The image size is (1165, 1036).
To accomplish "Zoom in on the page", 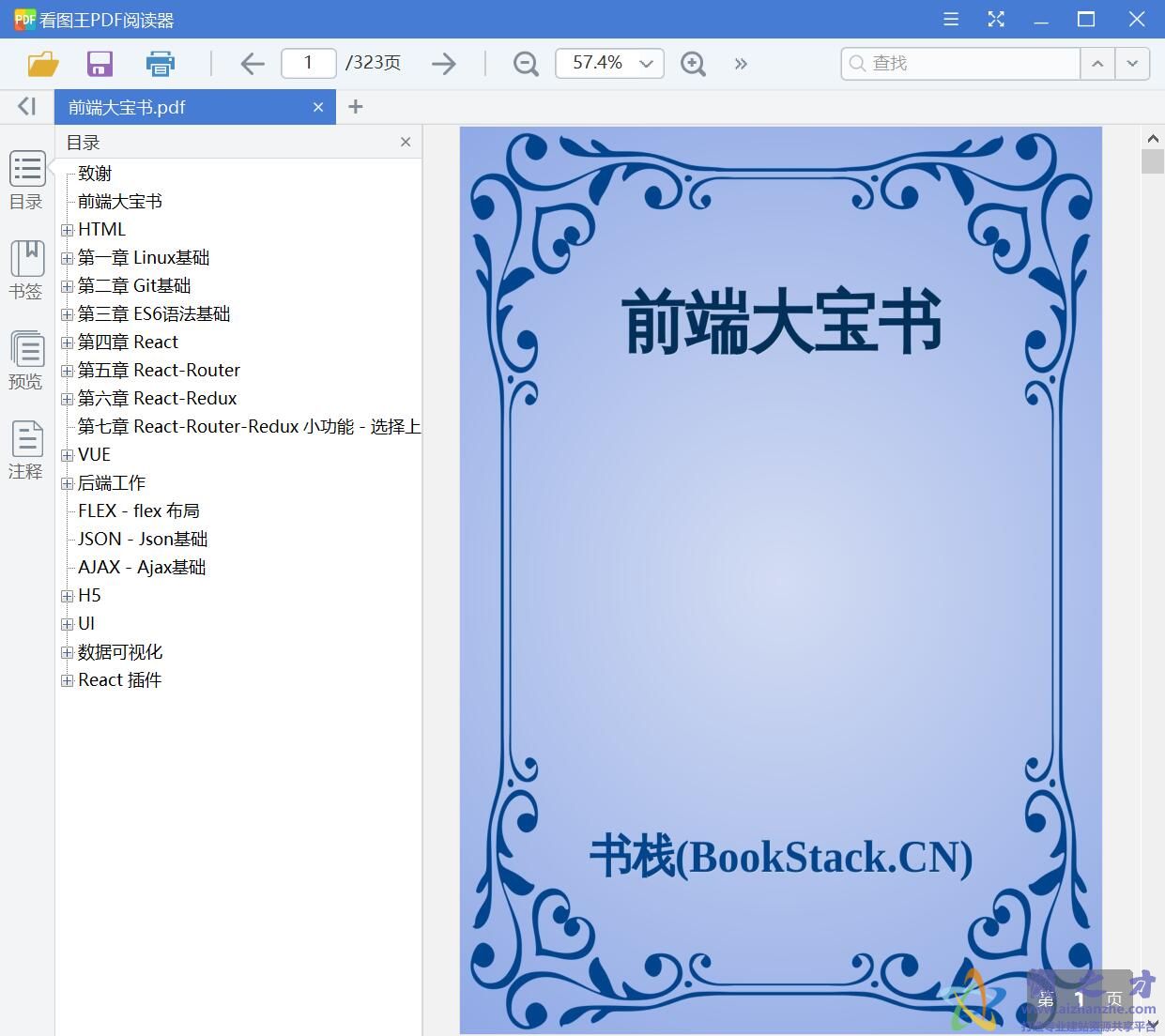I will pyautogui.click(x=693, y=63).
